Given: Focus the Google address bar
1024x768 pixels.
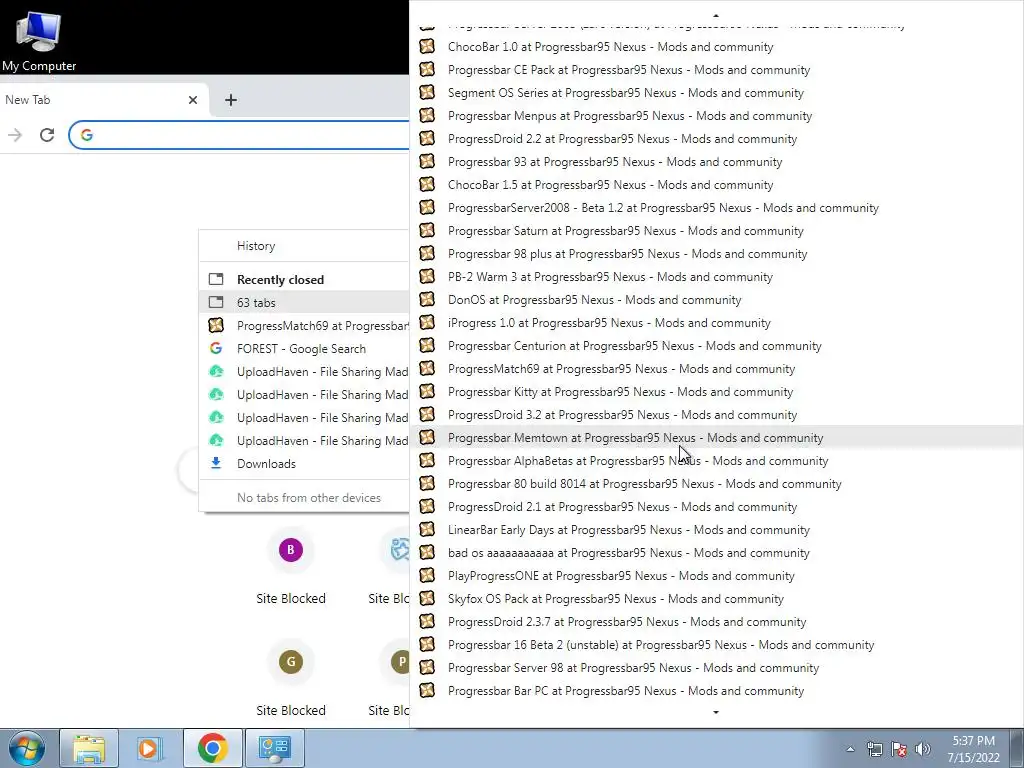Looking at the screenshot, I should coord(239,135).
